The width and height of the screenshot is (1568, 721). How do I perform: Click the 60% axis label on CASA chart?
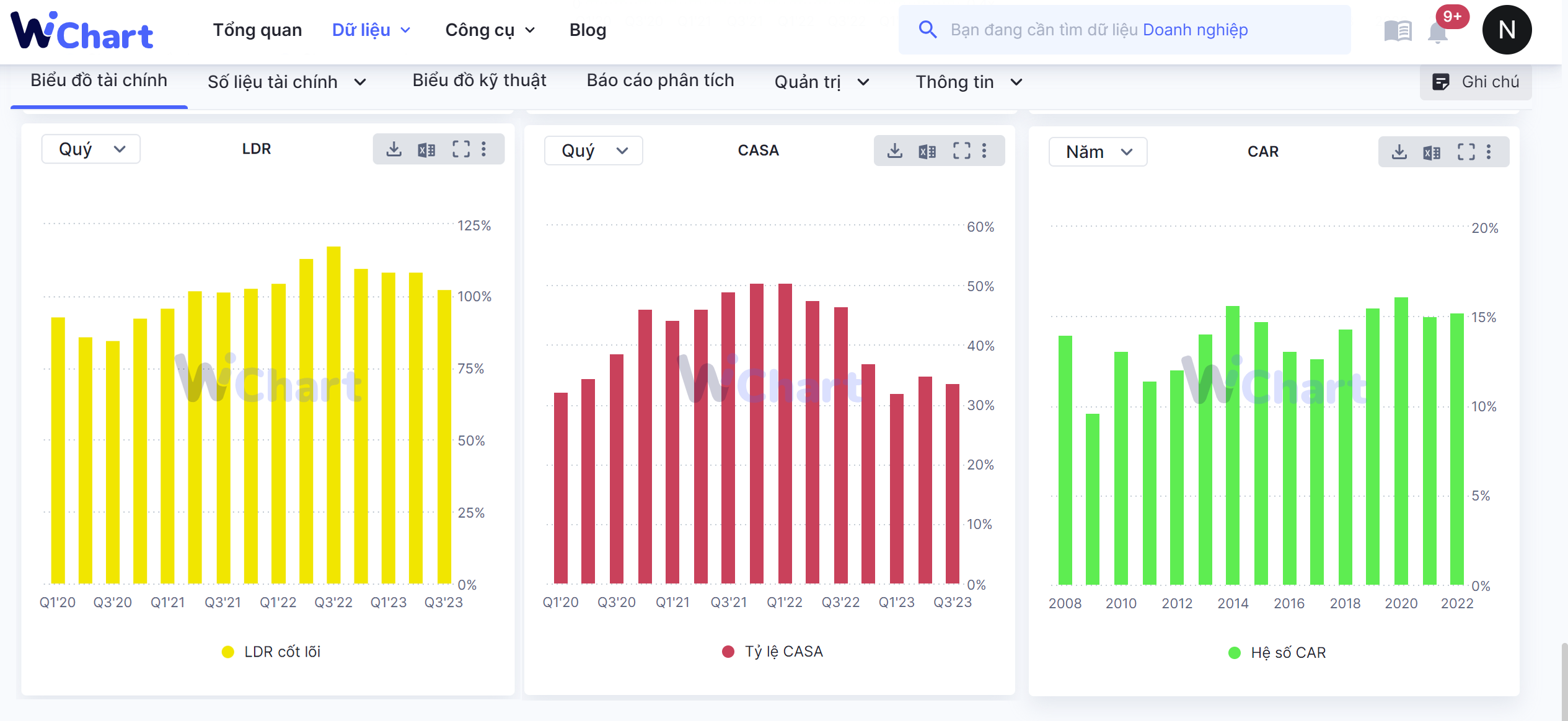click(980, 227)
